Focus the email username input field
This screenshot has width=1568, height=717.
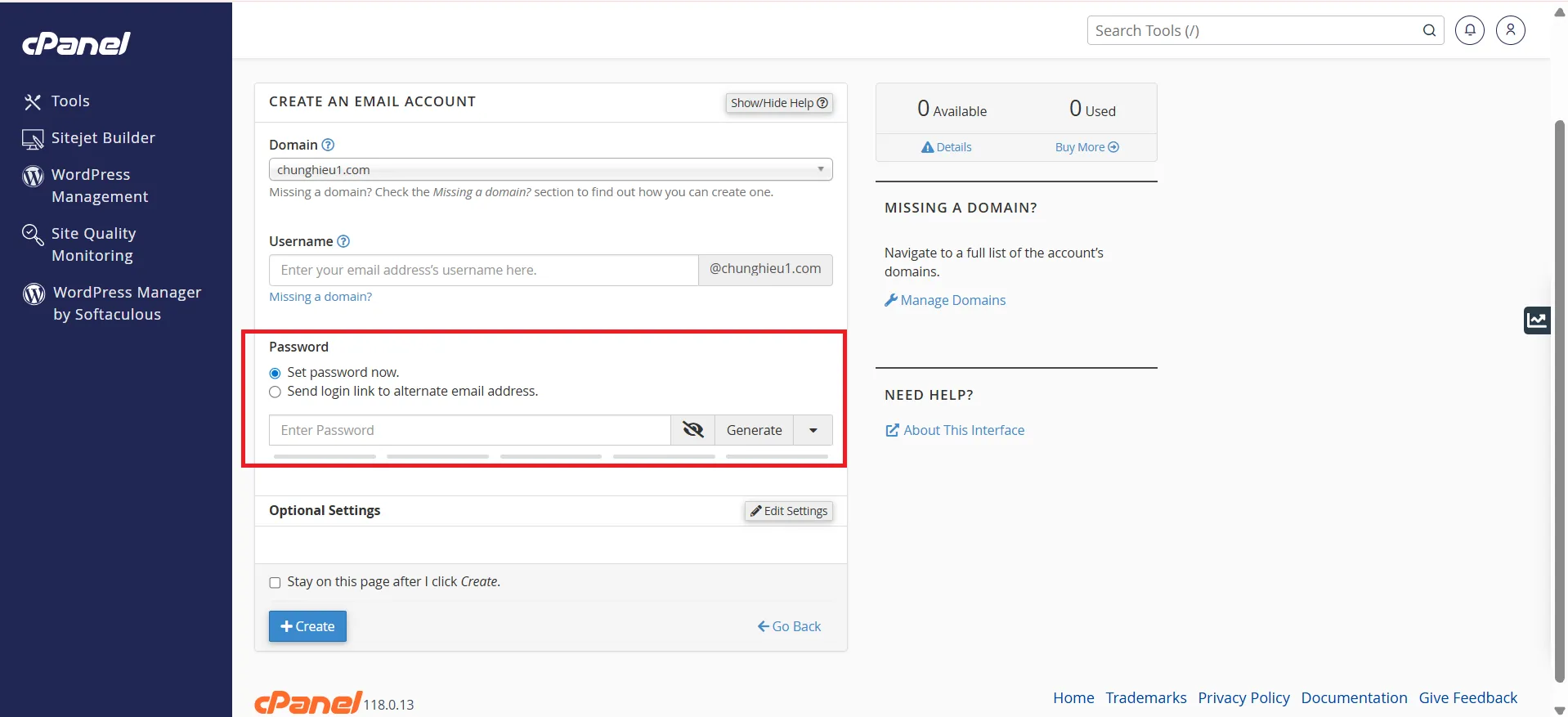point(483,270)
